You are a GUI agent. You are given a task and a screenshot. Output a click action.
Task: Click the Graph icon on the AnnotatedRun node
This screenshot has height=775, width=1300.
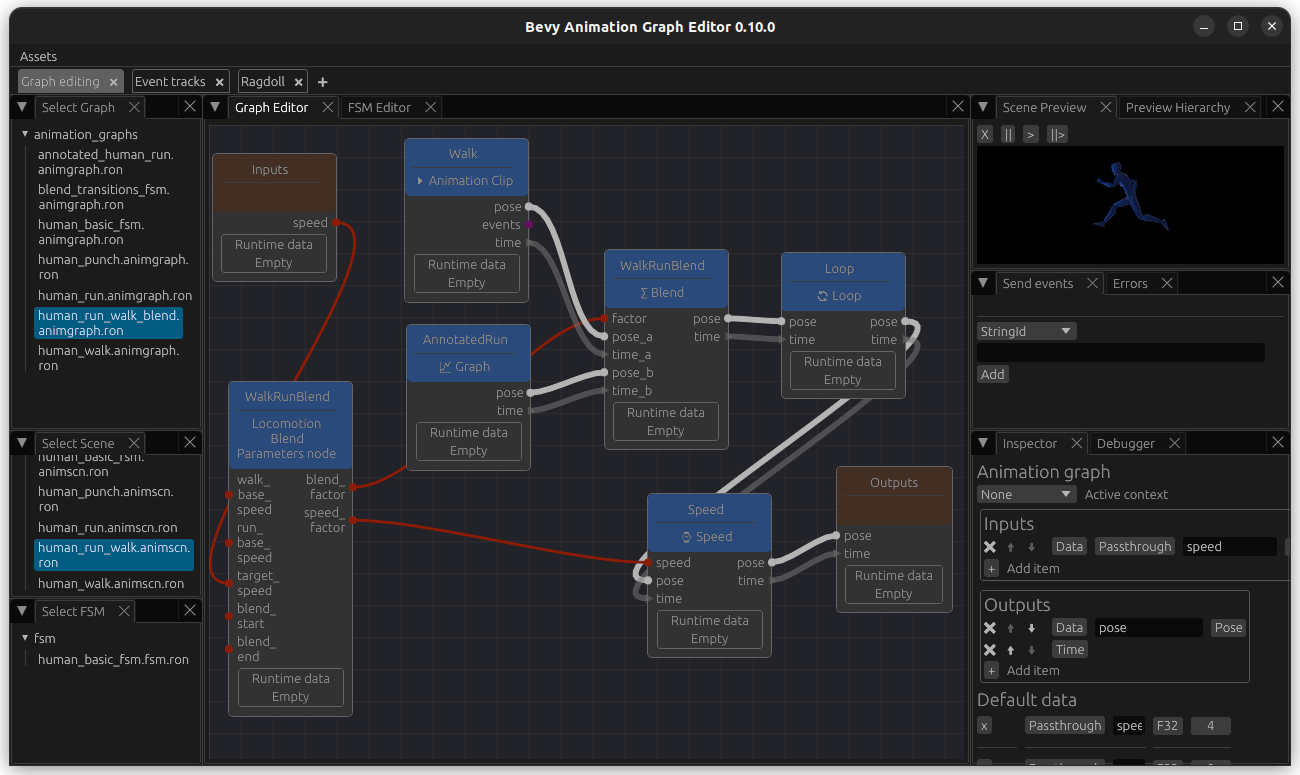446,367
